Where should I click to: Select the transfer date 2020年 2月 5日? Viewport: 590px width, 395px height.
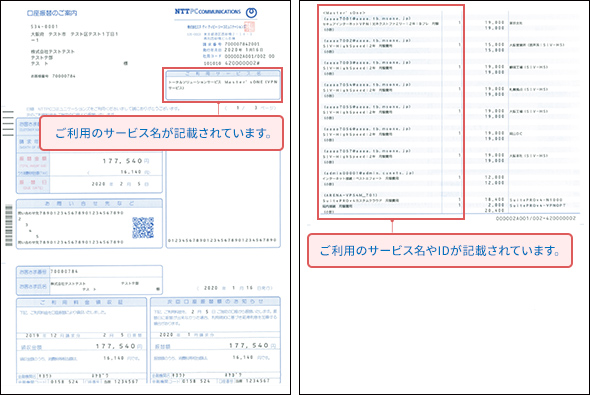tap(120, 184)
